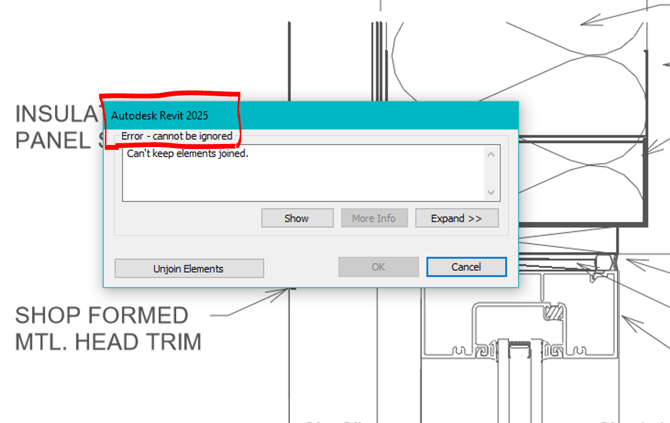Click the message box vertical scrollbar track
Screen dimensions: 670x423
490,174
